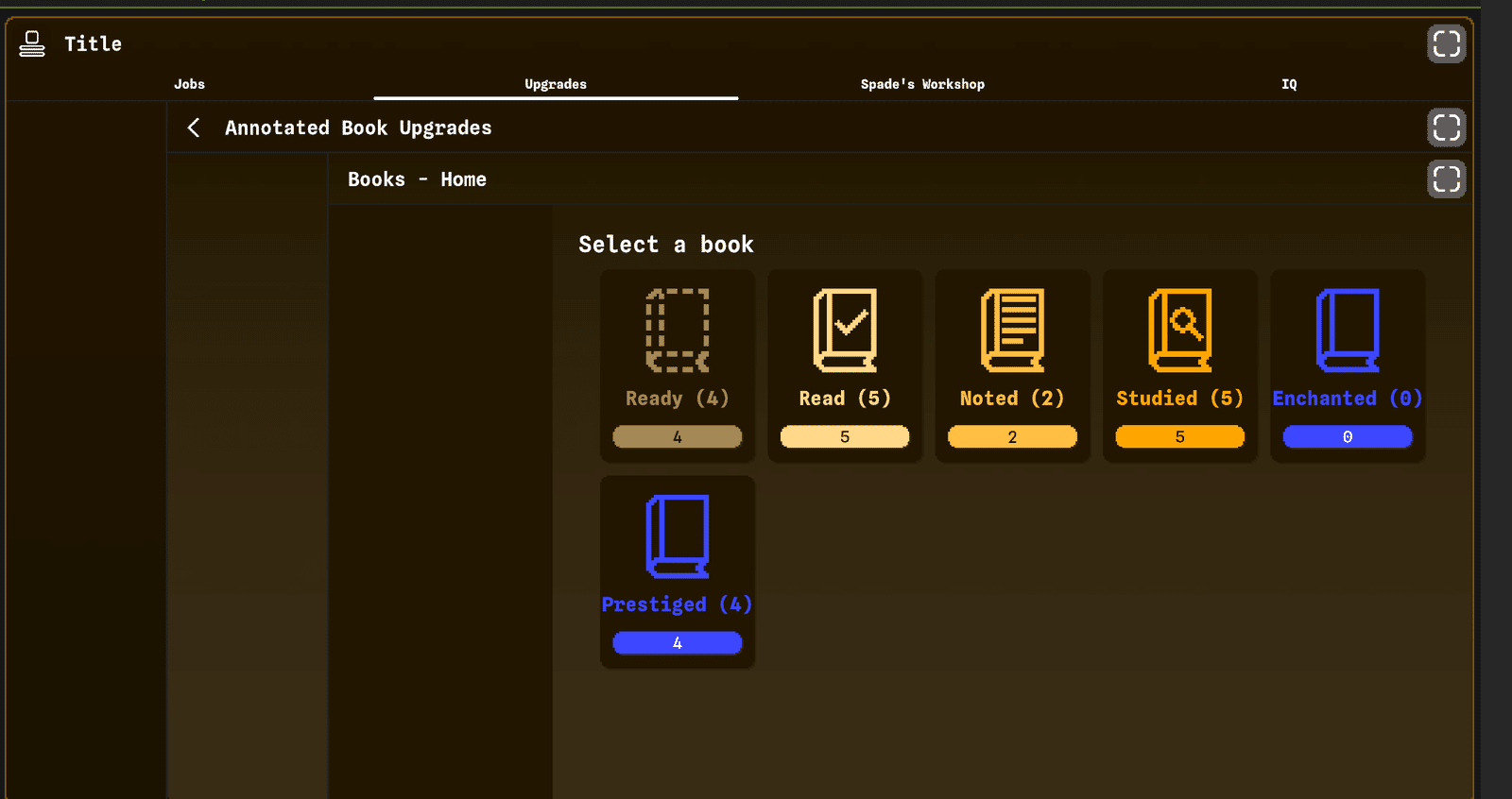Viewport: 1512px width, 799px height.
Task: Select the Studied book magnifier icon
Action: pos(1179,331)
